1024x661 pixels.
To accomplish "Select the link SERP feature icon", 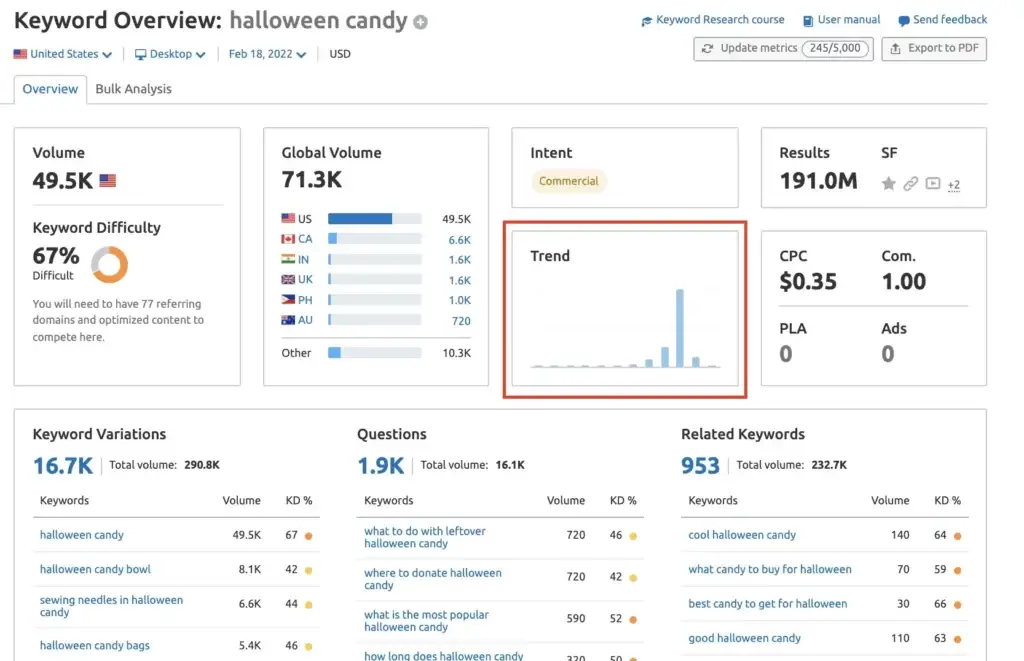I will pos(910,184).
